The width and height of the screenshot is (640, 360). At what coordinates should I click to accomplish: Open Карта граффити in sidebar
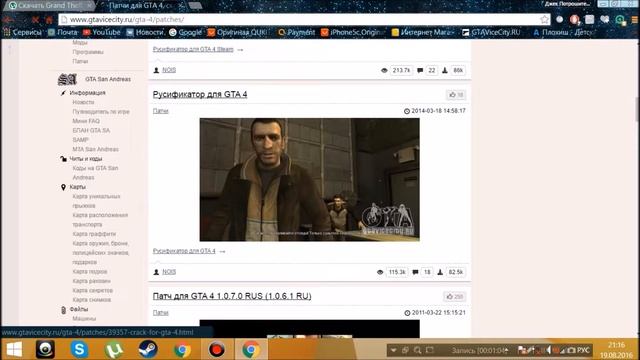[94, 234]
